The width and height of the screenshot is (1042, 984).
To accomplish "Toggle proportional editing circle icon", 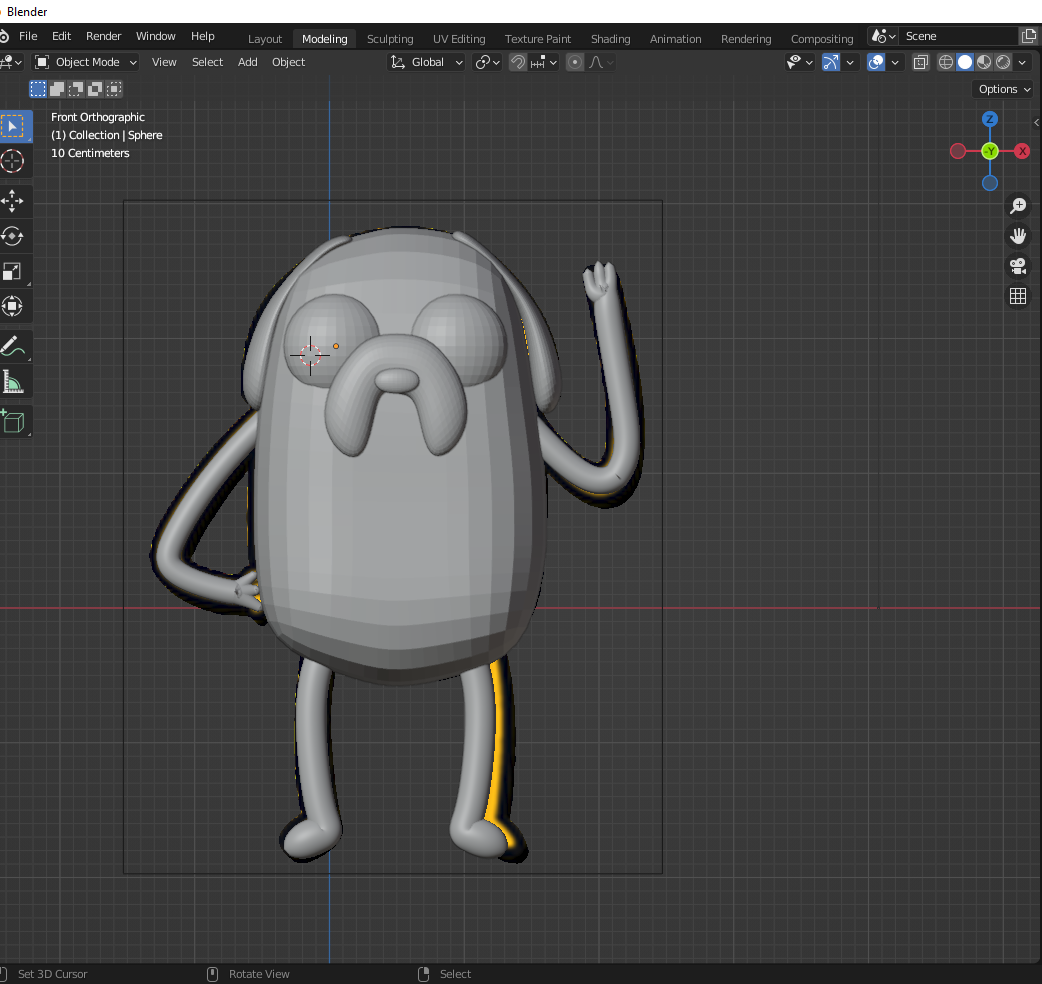I will click(x=575, y=62).
